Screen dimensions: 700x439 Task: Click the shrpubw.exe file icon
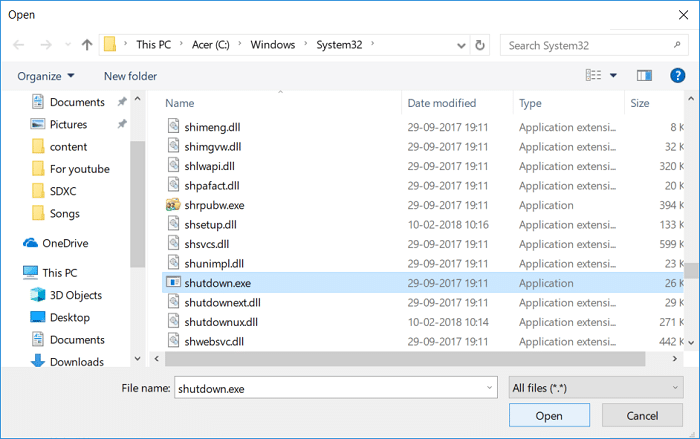pyautogui.click(x=173, y=205)
